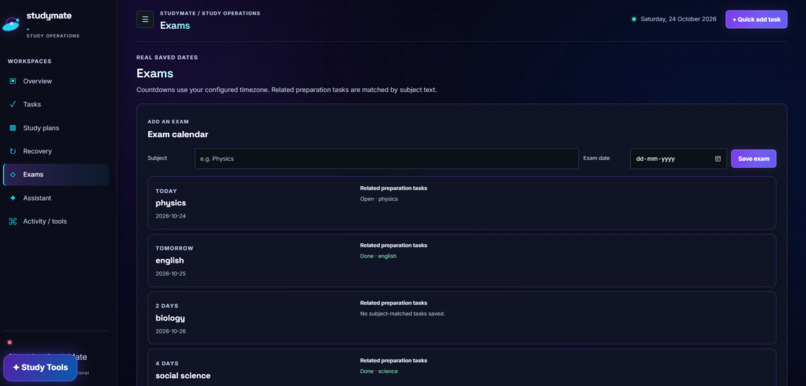Click the STUDYMATE / STUDY OPERATIONS breadcrumb
Viewport: 806px width, 386px height.
click(x=210, y=13)
